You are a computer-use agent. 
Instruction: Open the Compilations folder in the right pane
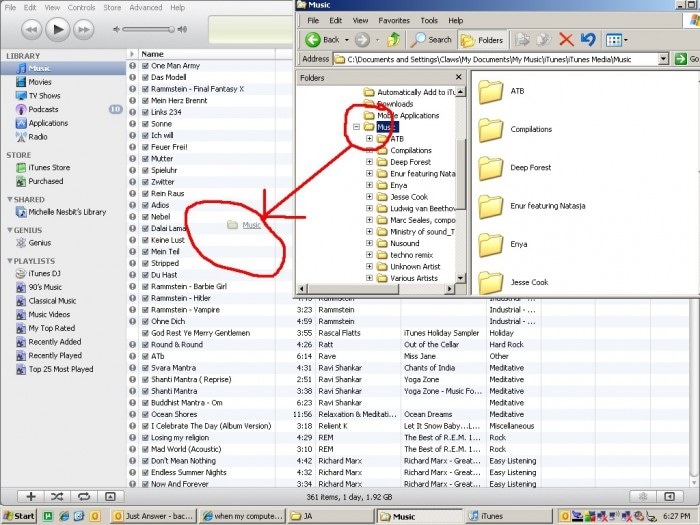515,129
